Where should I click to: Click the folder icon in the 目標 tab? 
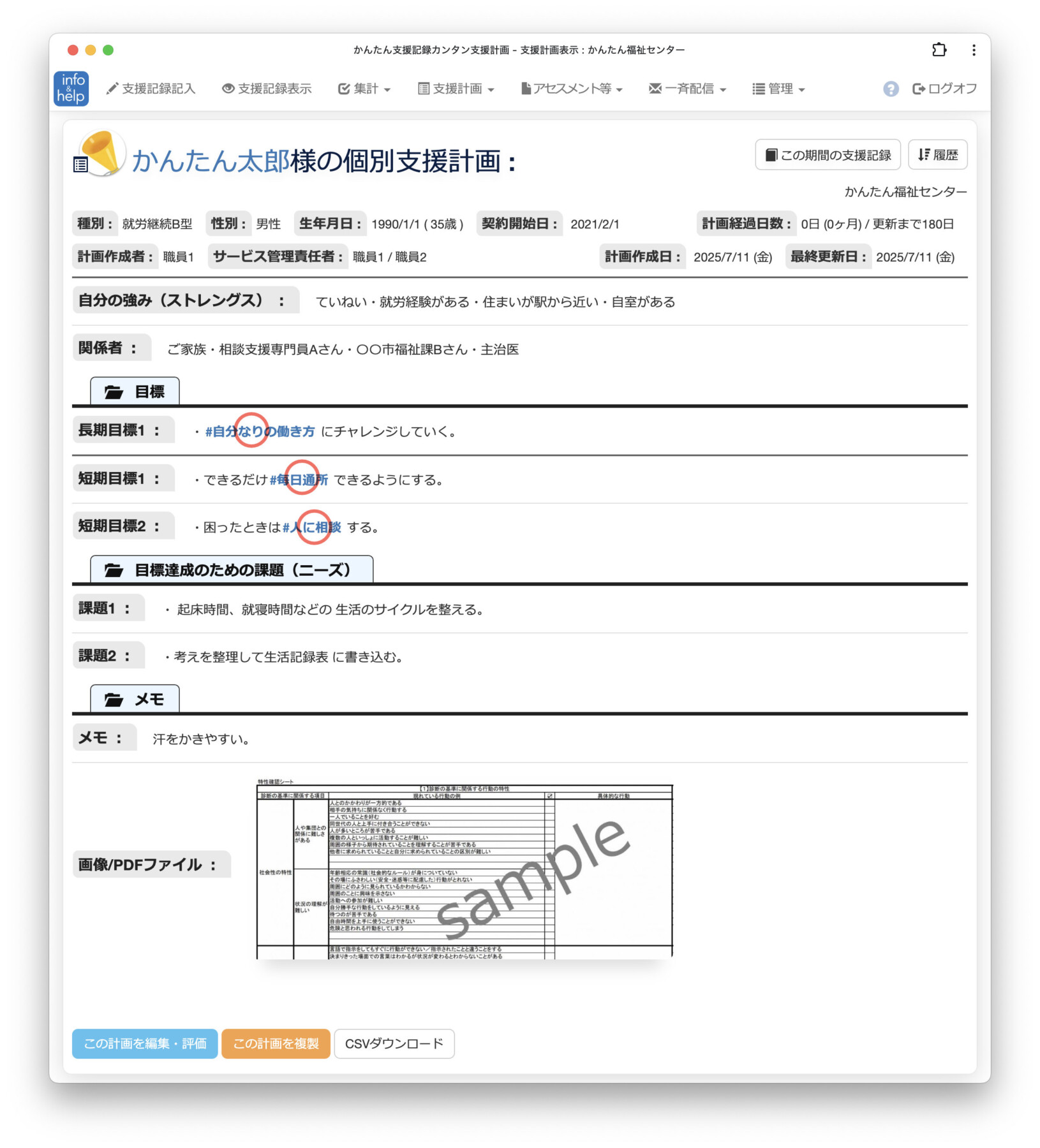[114, 392]
